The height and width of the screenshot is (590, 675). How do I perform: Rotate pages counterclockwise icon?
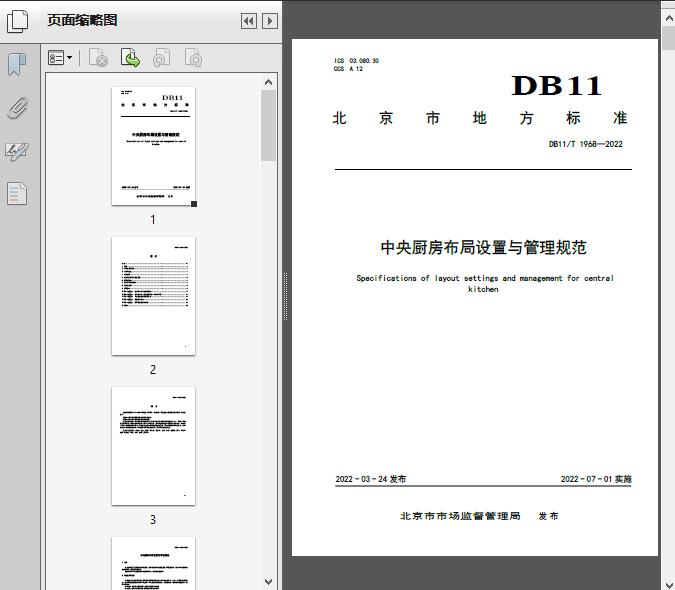162,58
